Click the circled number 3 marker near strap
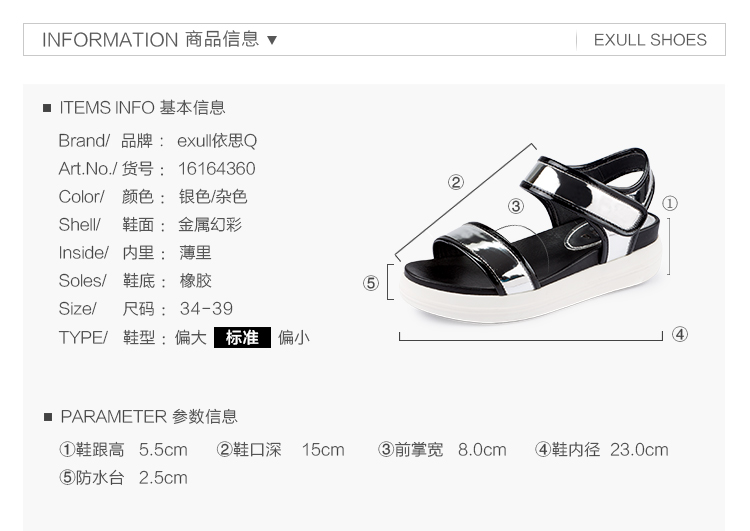 point(516,206)
